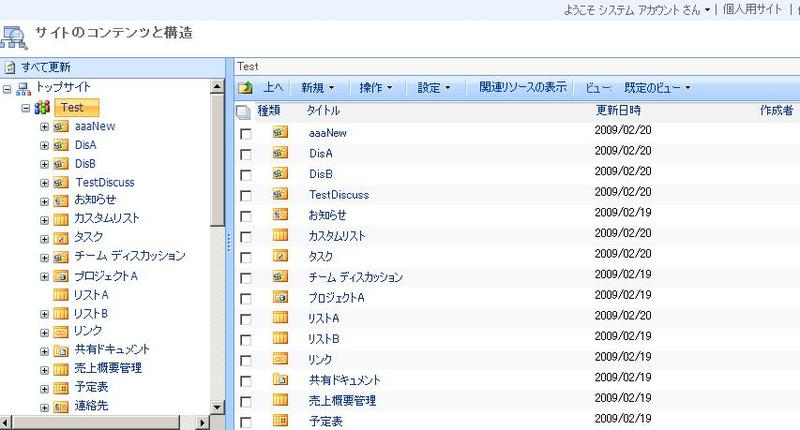Toggle the select-all checkbox in the column header
This screenshot has height=430, width=800.
click(243, 112)
